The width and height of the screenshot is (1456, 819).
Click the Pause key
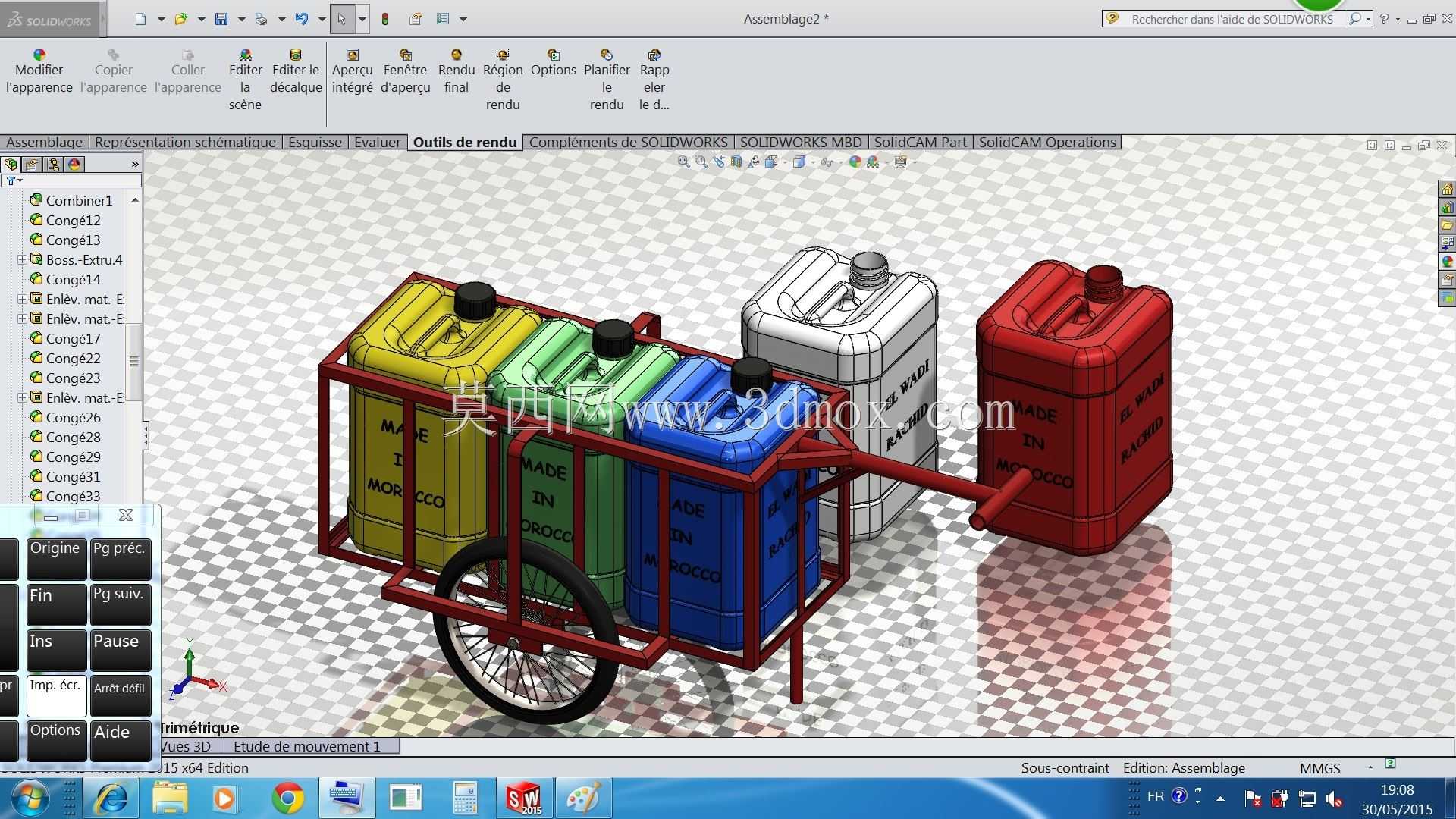tap(121, 650)
